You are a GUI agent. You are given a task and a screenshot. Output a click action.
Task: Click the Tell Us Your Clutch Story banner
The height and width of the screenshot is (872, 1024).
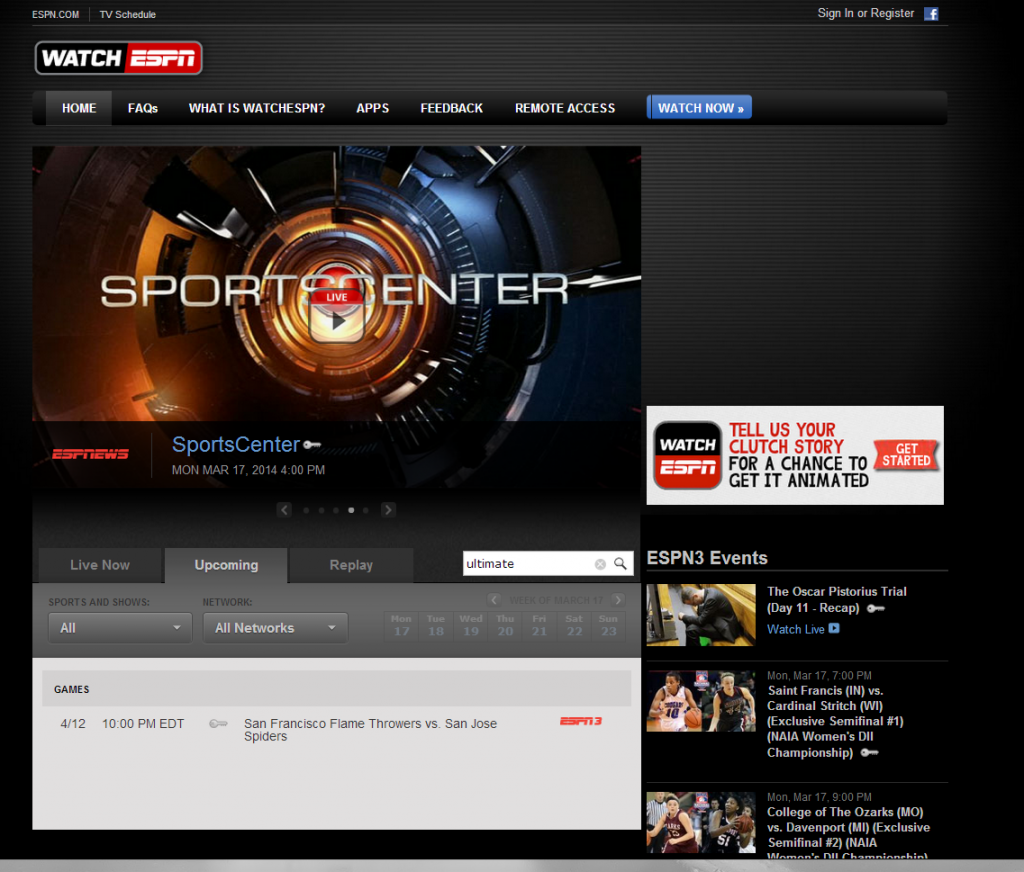coord(795,455)
